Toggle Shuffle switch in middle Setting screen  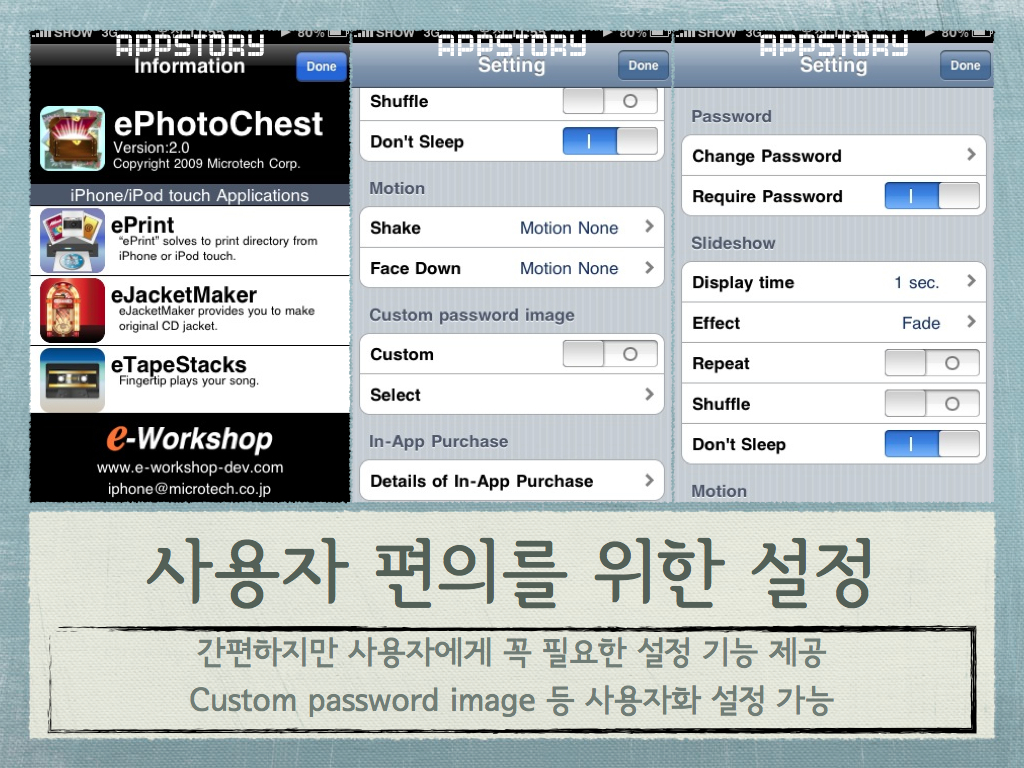[610, 101]
